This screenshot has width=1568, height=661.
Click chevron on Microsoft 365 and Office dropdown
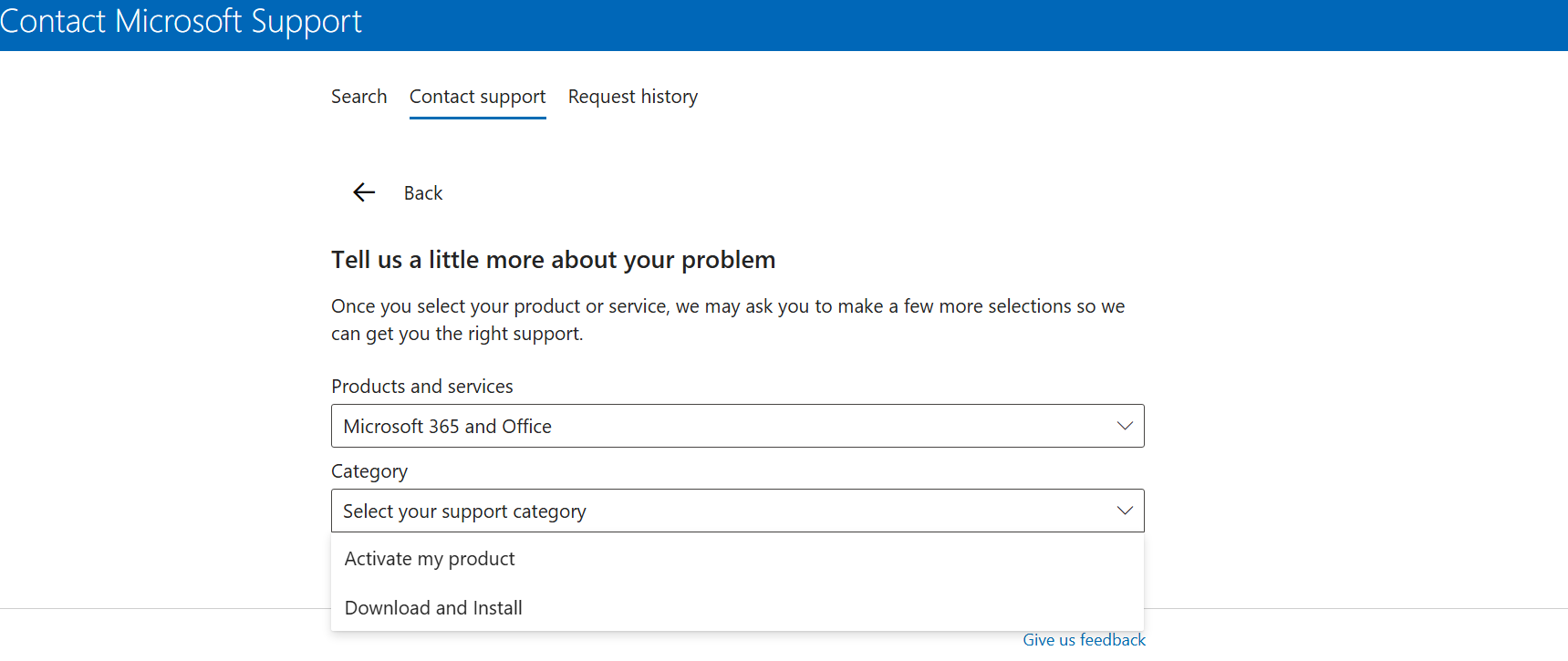[x=1125, y=426]
